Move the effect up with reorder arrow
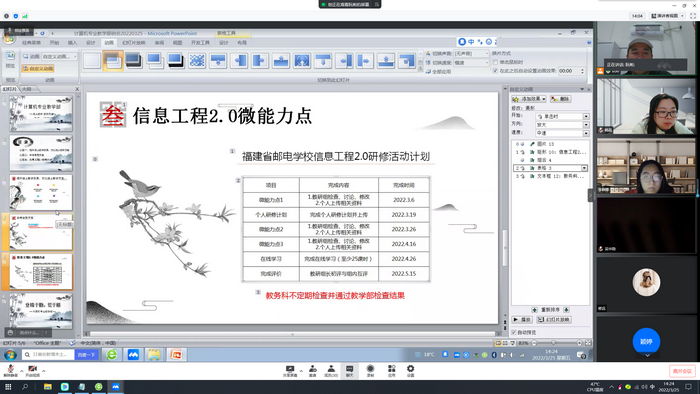 pos(534,310)
